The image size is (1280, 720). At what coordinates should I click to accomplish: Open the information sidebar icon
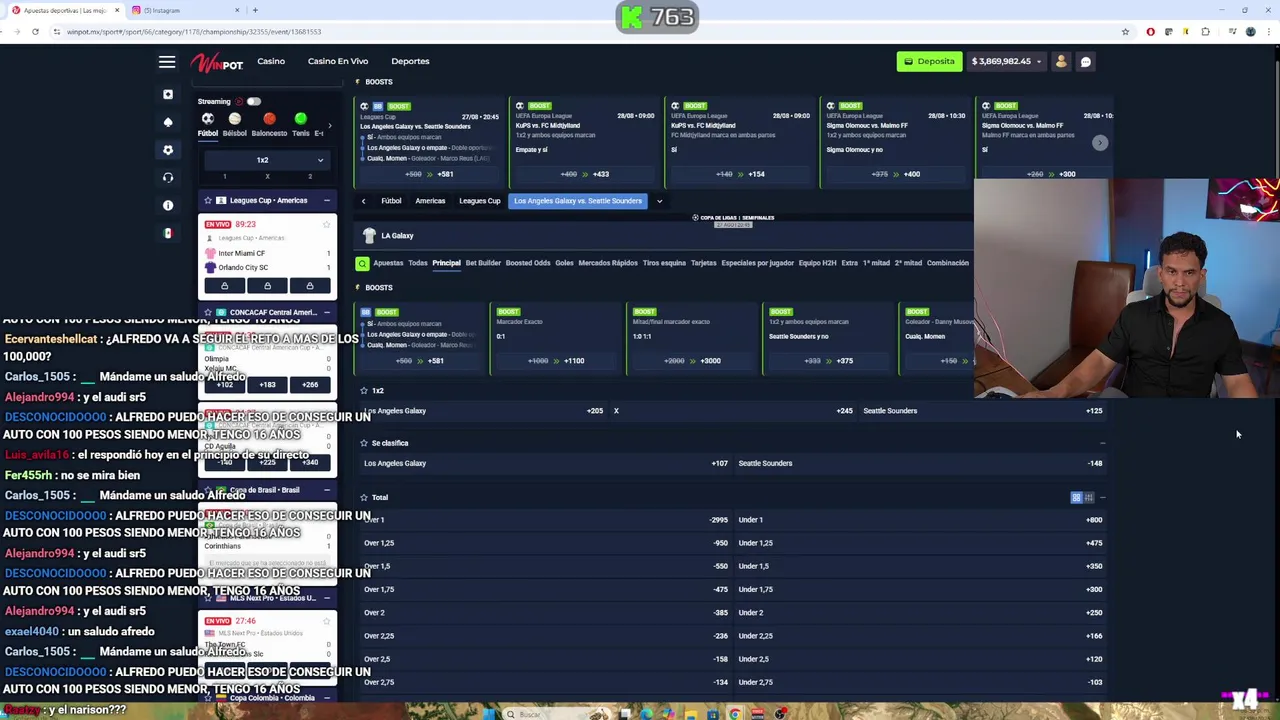168,205
